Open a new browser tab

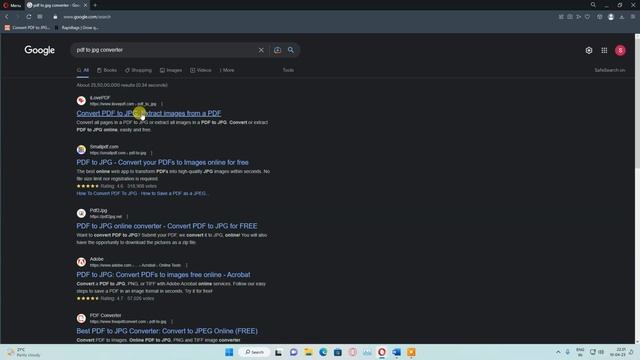coord(95,5)
